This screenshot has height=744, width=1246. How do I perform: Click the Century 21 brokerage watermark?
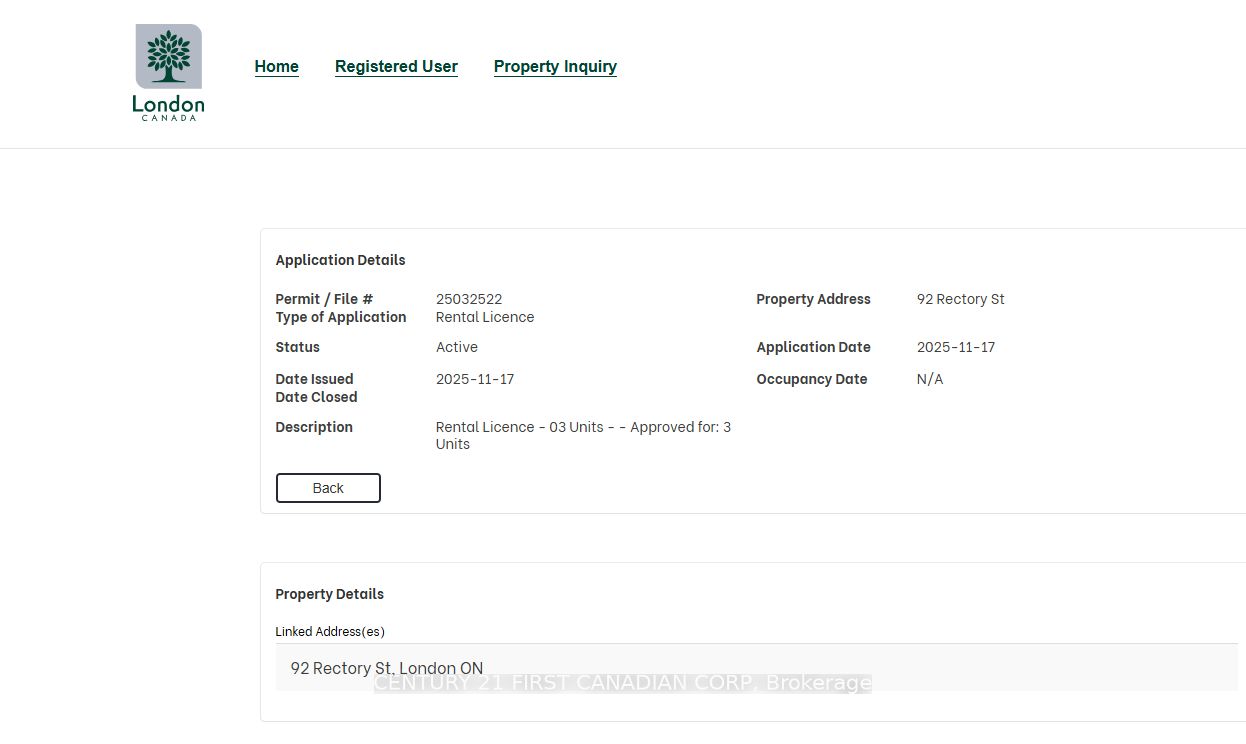622,683
